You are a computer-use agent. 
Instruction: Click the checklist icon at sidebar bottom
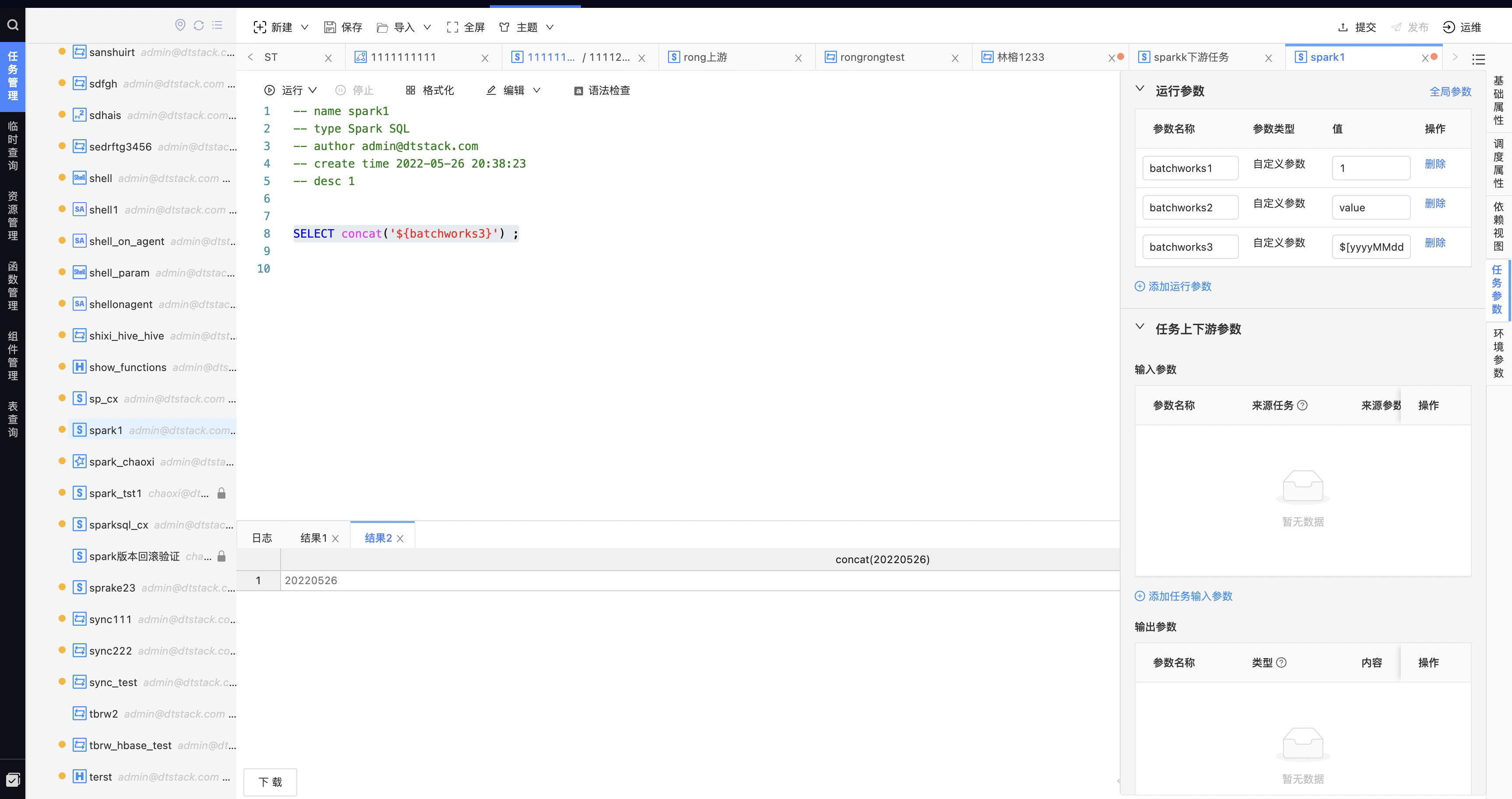[12, 780]
